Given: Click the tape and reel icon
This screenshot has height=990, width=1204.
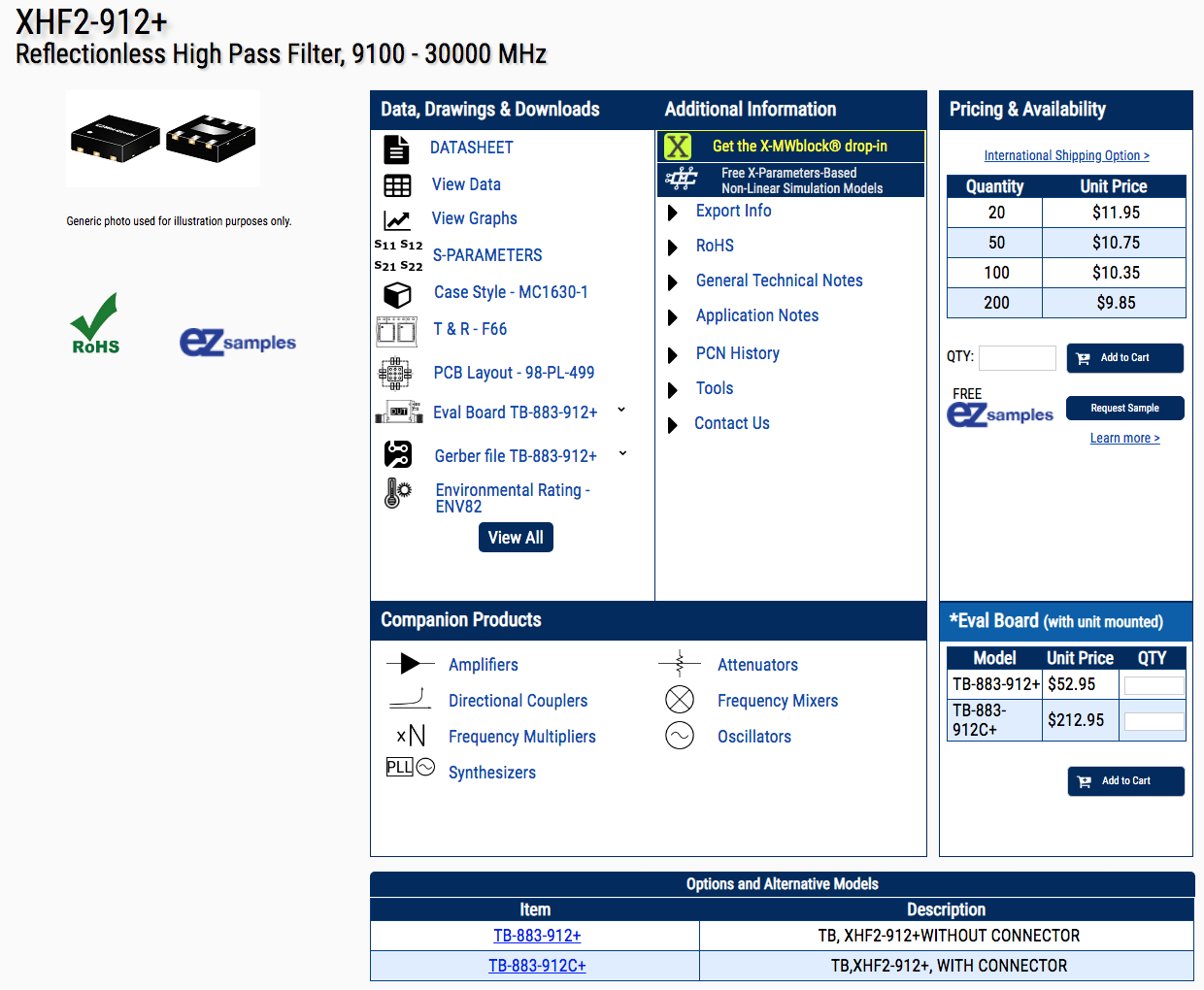Looking at the screenshot, I should point(396,331).
